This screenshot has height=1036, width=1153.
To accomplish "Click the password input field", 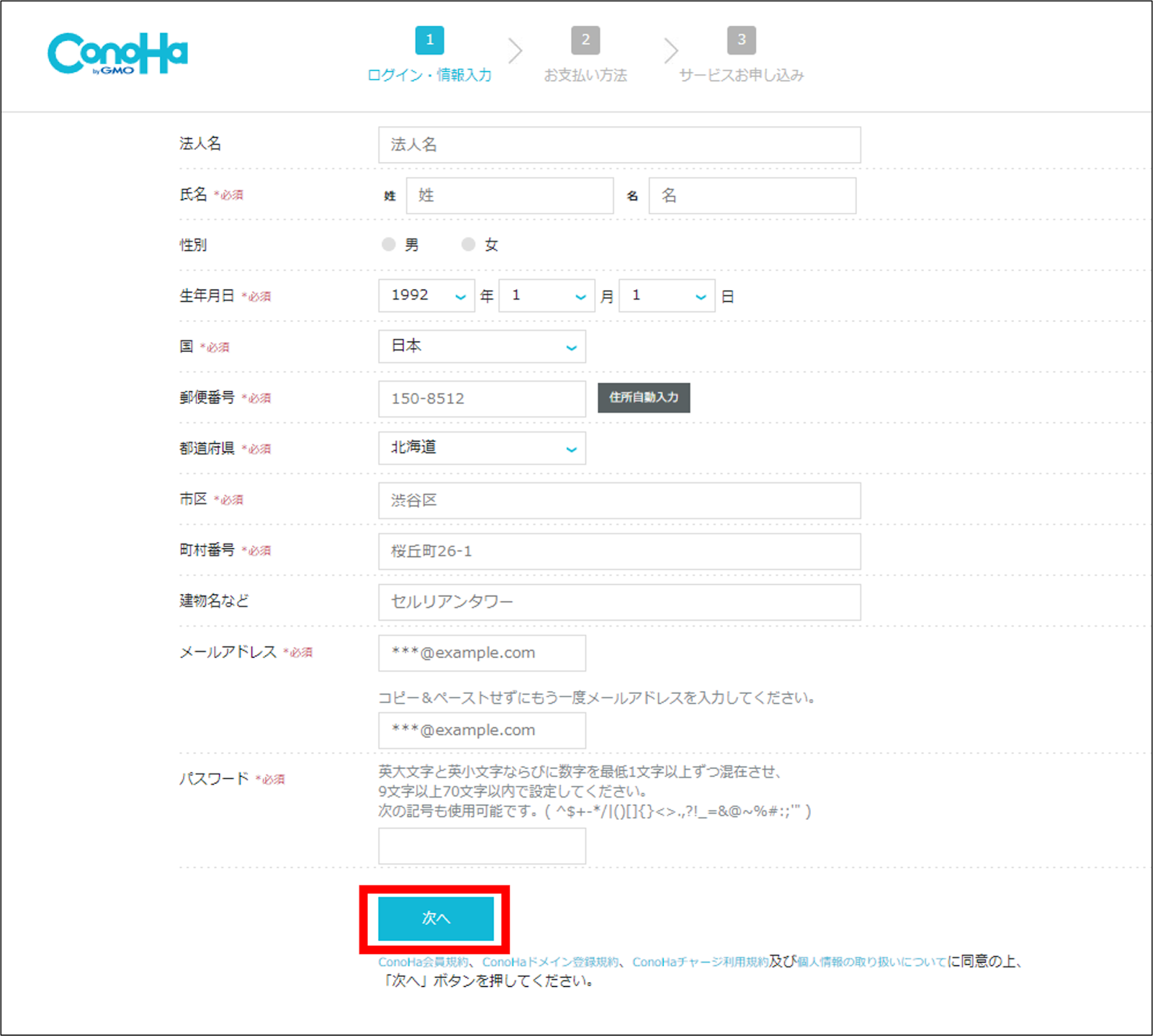I will point(481,845).
